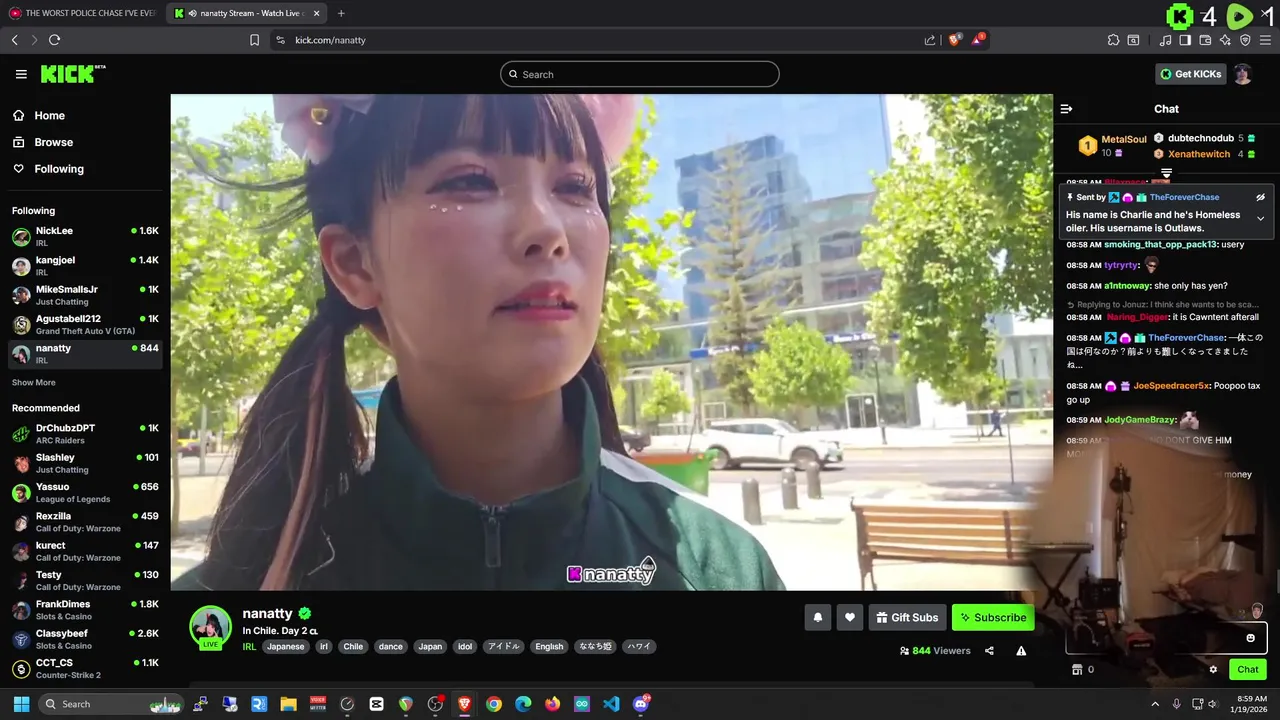Subscribe to nanatty
This screenshot has height=720, width=1280.
click(x=993, y=618)
